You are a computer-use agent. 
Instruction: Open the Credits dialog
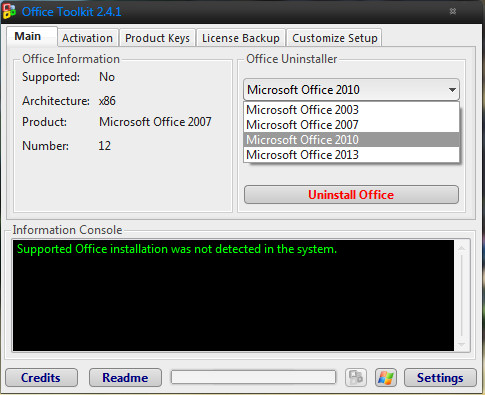(41, 378)
